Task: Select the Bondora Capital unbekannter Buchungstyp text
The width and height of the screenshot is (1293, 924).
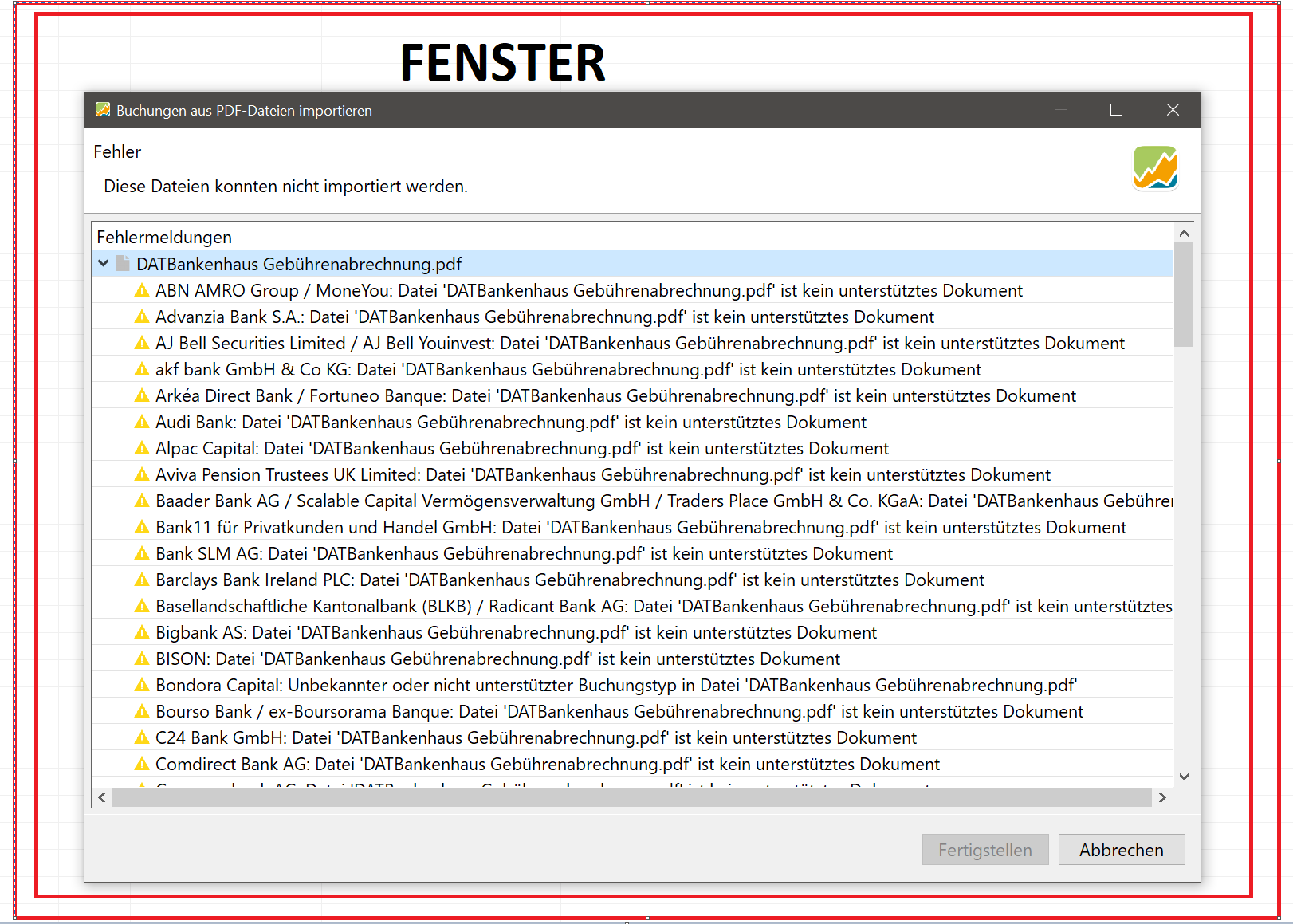Action: 616,685
